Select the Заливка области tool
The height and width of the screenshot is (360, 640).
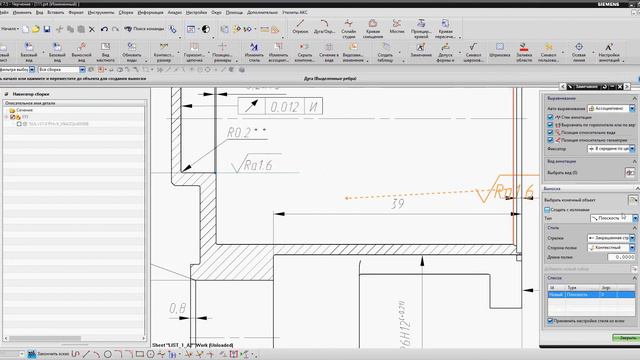[x=524, y=52]
